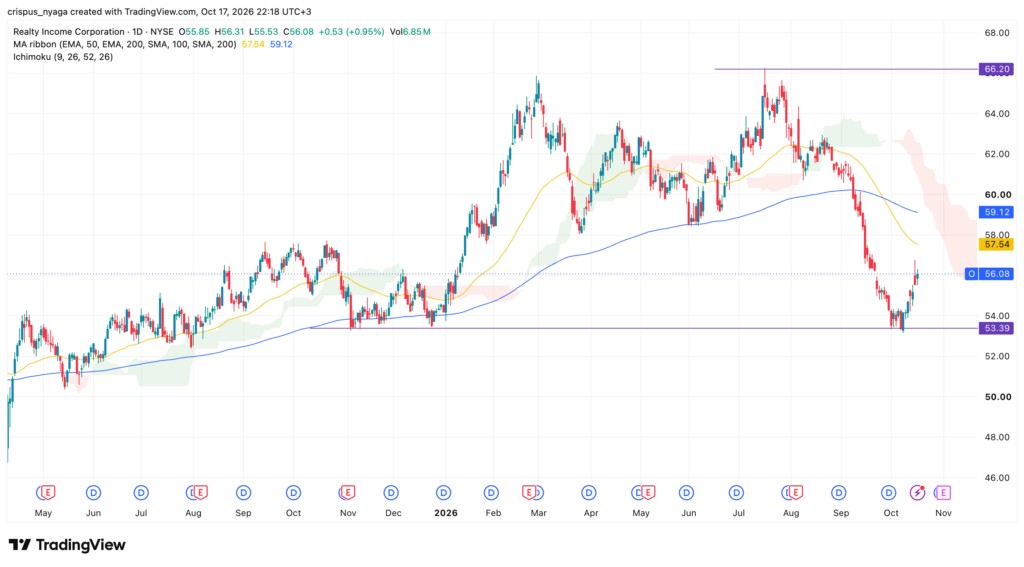Click the bold 60.00 price axis label
1024x567 pixels.
(997, 195)
